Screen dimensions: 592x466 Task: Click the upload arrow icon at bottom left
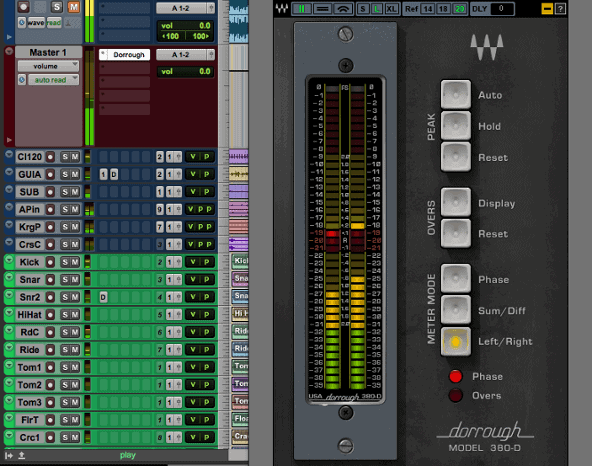(x=22, y=455)
